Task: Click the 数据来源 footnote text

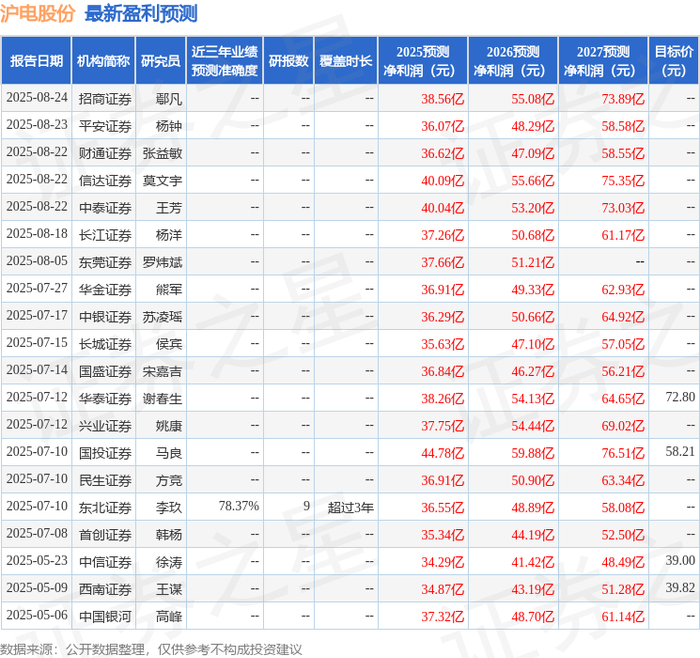Action: (151, 649)
